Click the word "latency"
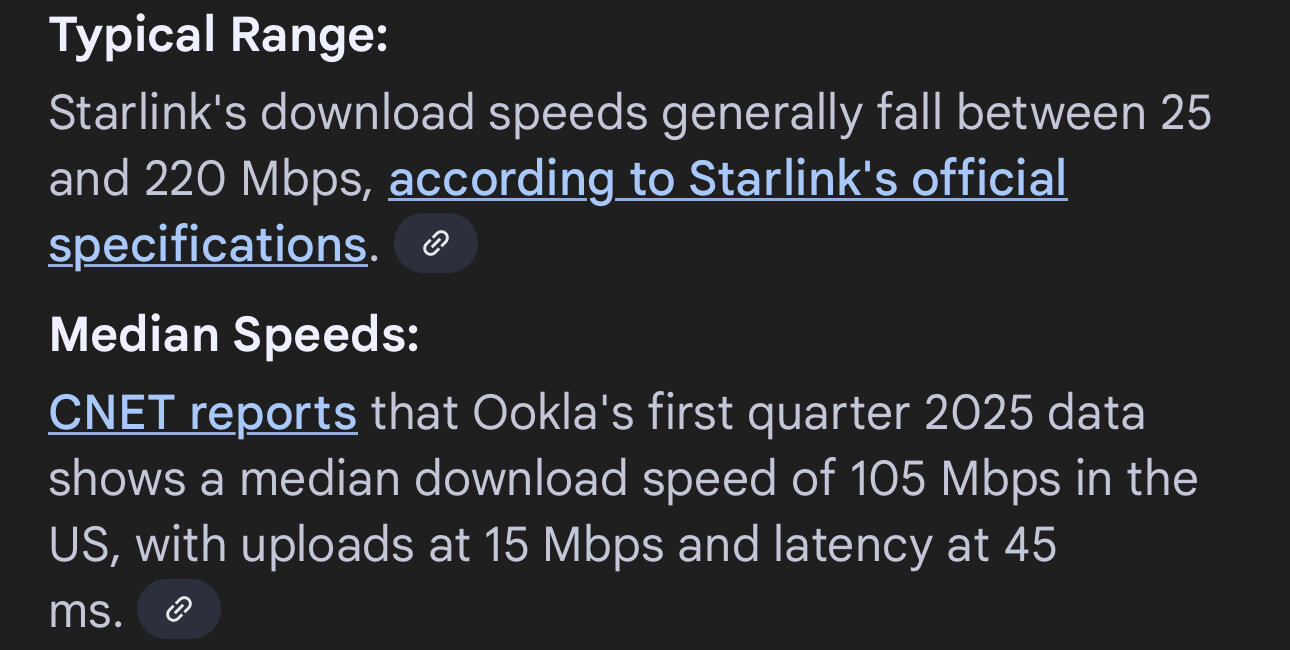Viewport: 1290px width, 650px height. (x=839, y=547)
